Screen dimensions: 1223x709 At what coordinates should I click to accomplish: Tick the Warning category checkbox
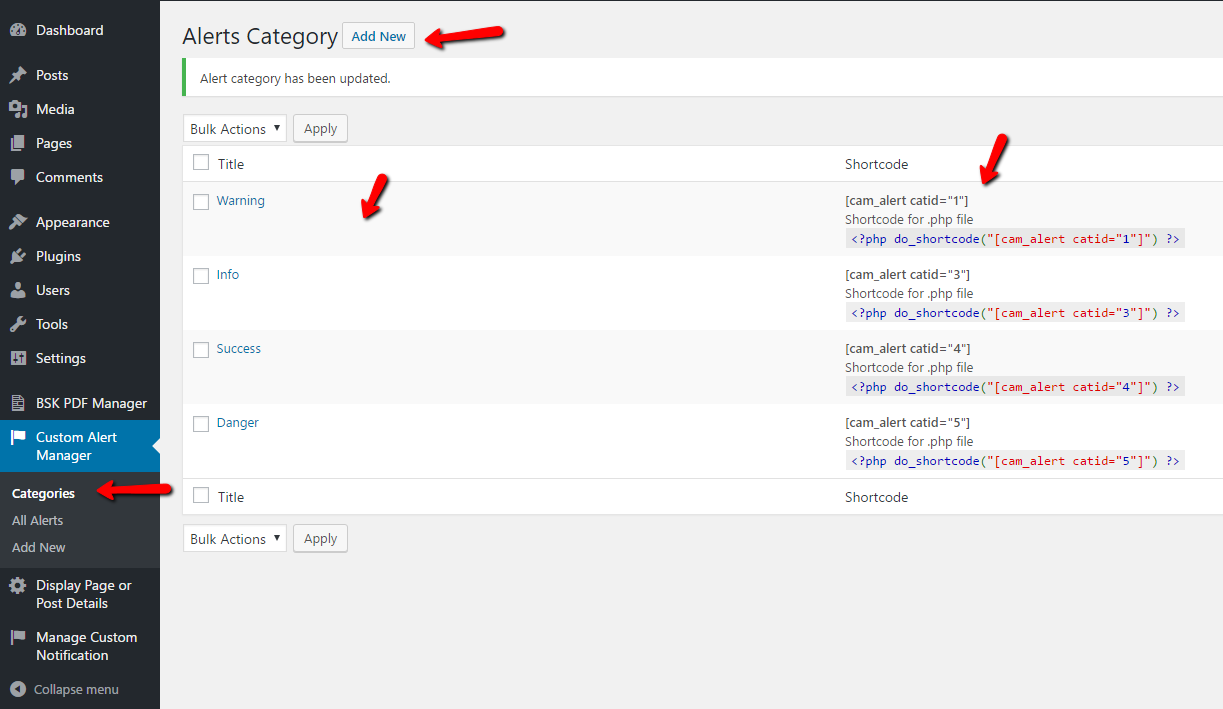click(x=201, y=201)
